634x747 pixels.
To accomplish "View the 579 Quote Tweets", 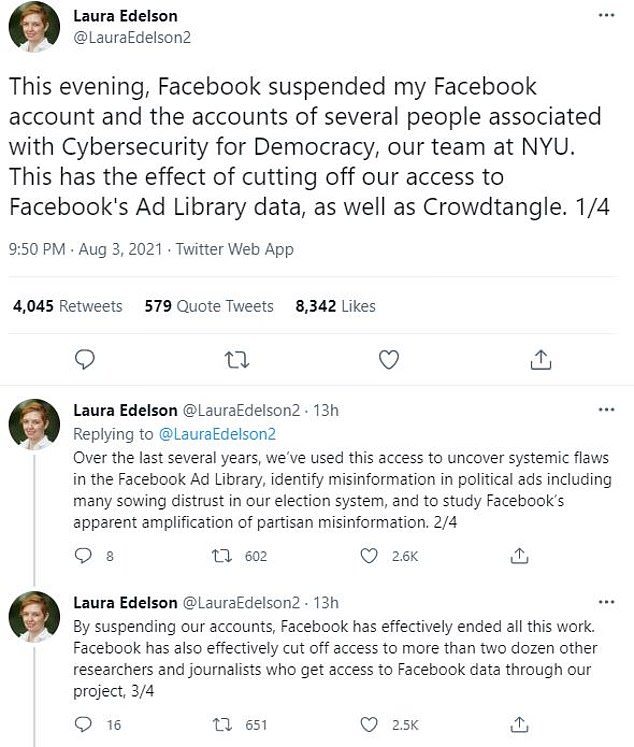I will (211, 306).
